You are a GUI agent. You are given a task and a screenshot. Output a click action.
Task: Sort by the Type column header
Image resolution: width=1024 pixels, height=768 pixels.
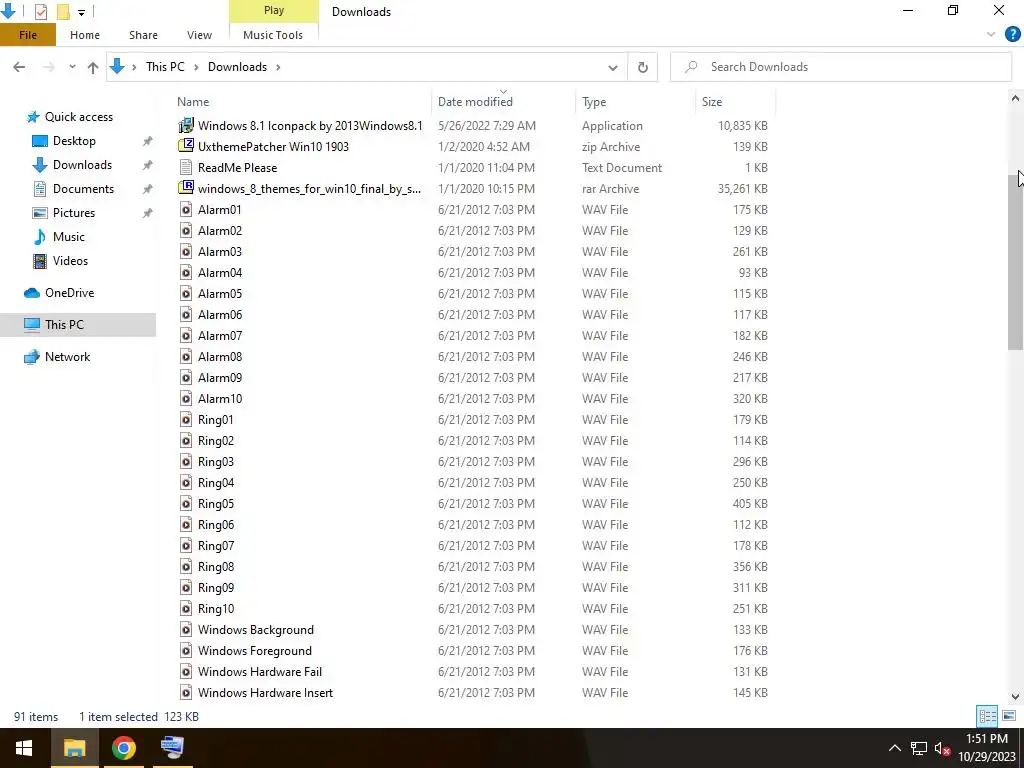[x=594, y=102]
